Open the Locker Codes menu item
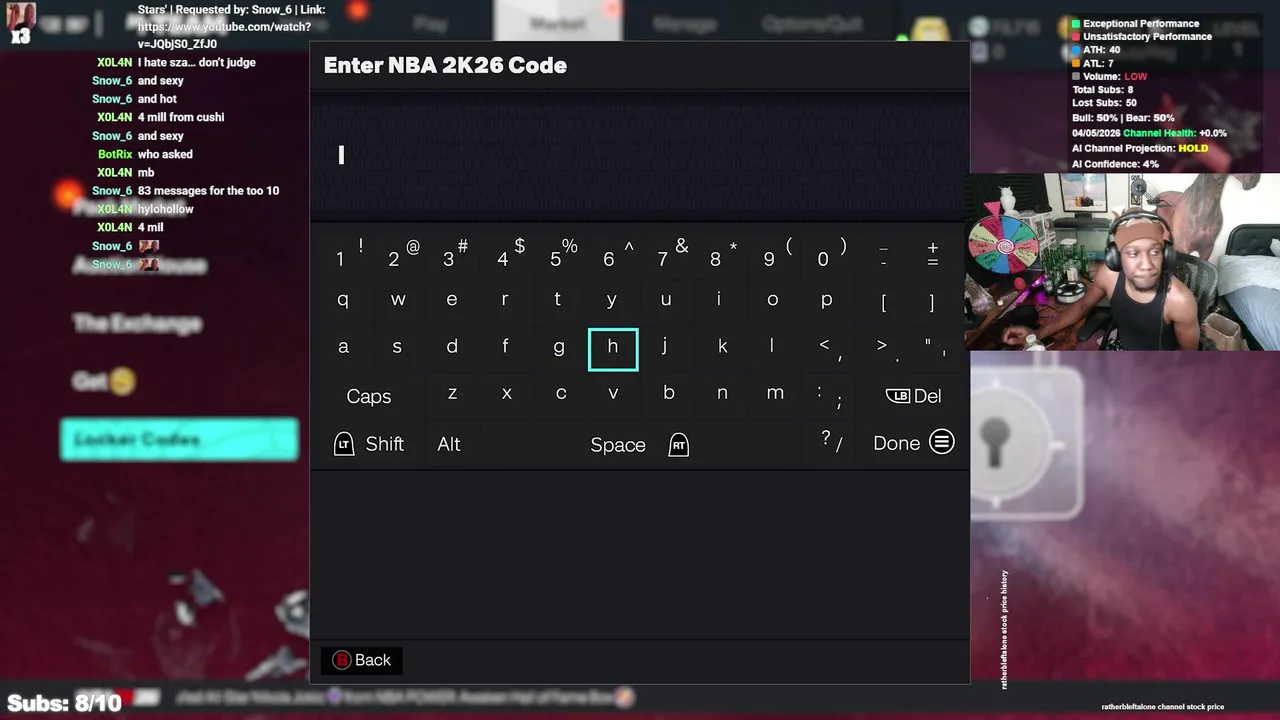Screen dimensions: 1280x720 pyautogui.click(x=180, y=440)
